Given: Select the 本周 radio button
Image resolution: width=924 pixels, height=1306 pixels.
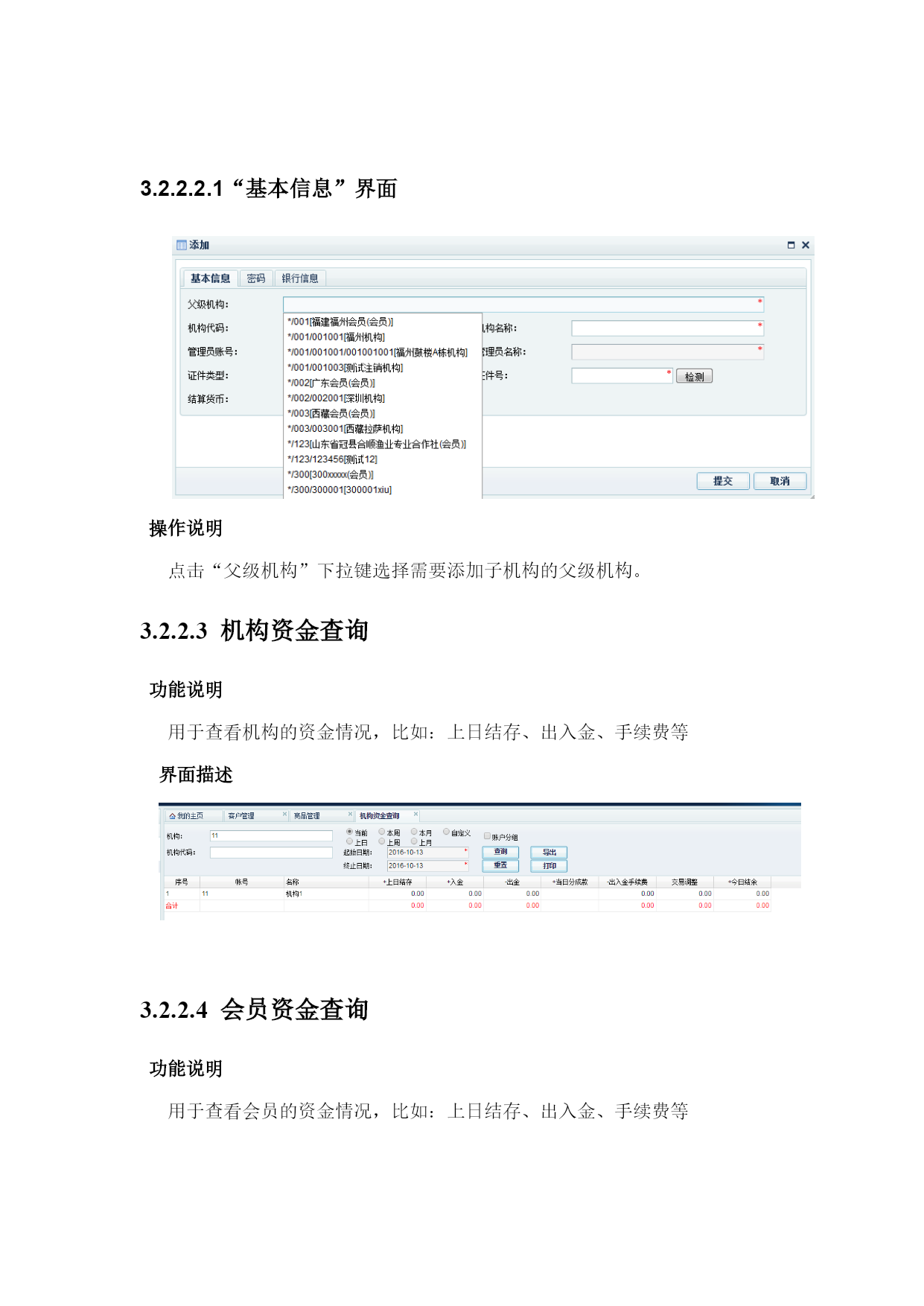Looking at the screenshot, I should (382, 832).
